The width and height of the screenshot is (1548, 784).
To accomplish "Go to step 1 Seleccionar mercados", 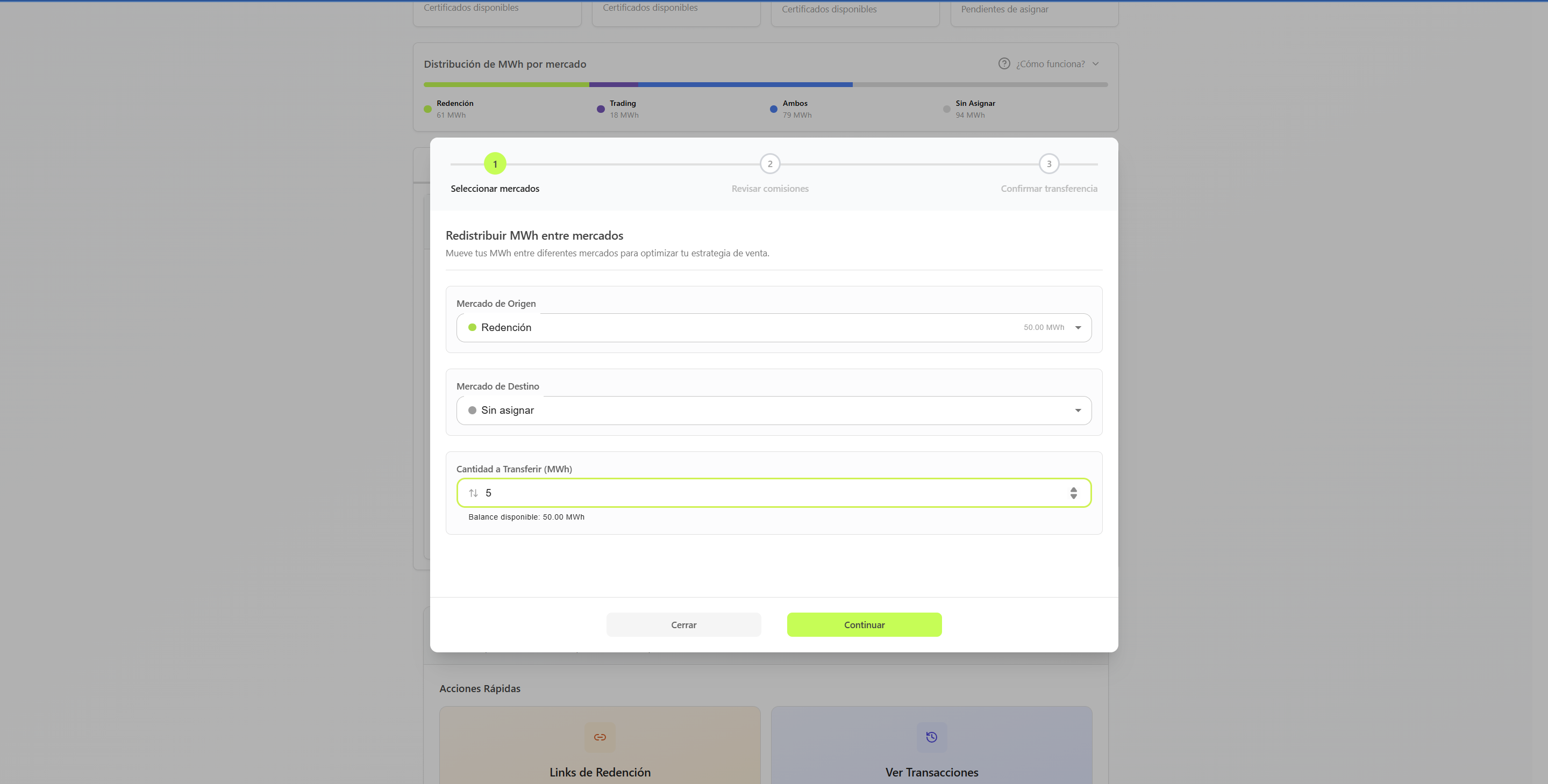I will point(495,164).
